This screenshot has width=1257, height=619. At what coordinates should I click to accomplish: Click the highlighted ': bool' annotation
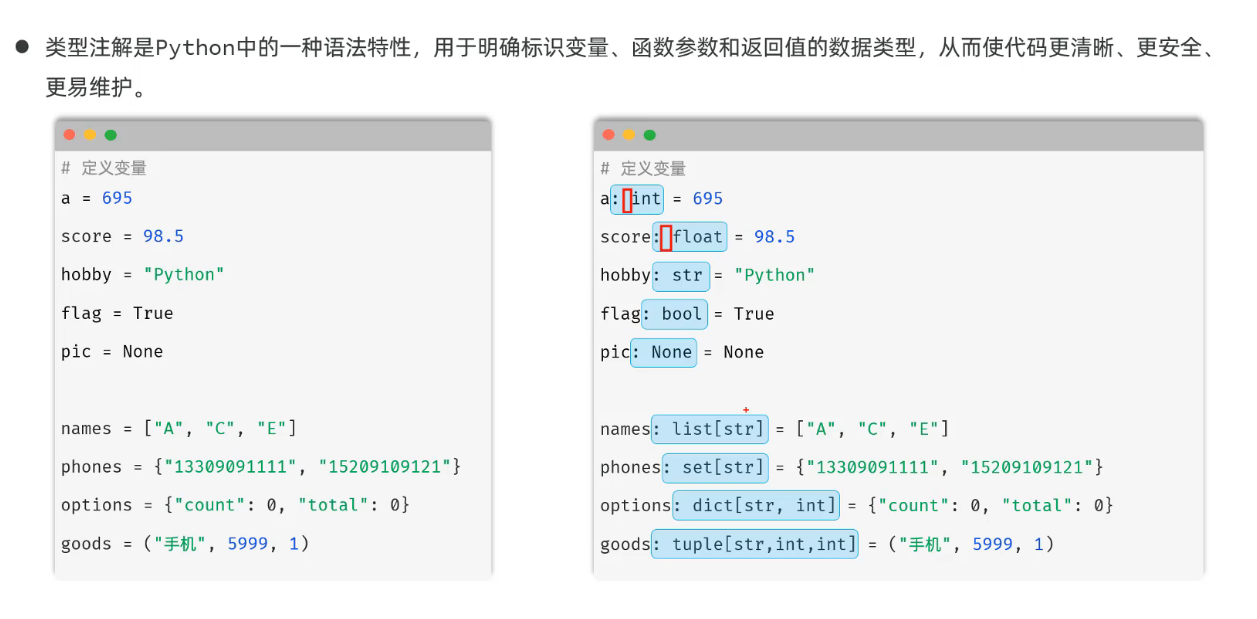tap(675, 314)
